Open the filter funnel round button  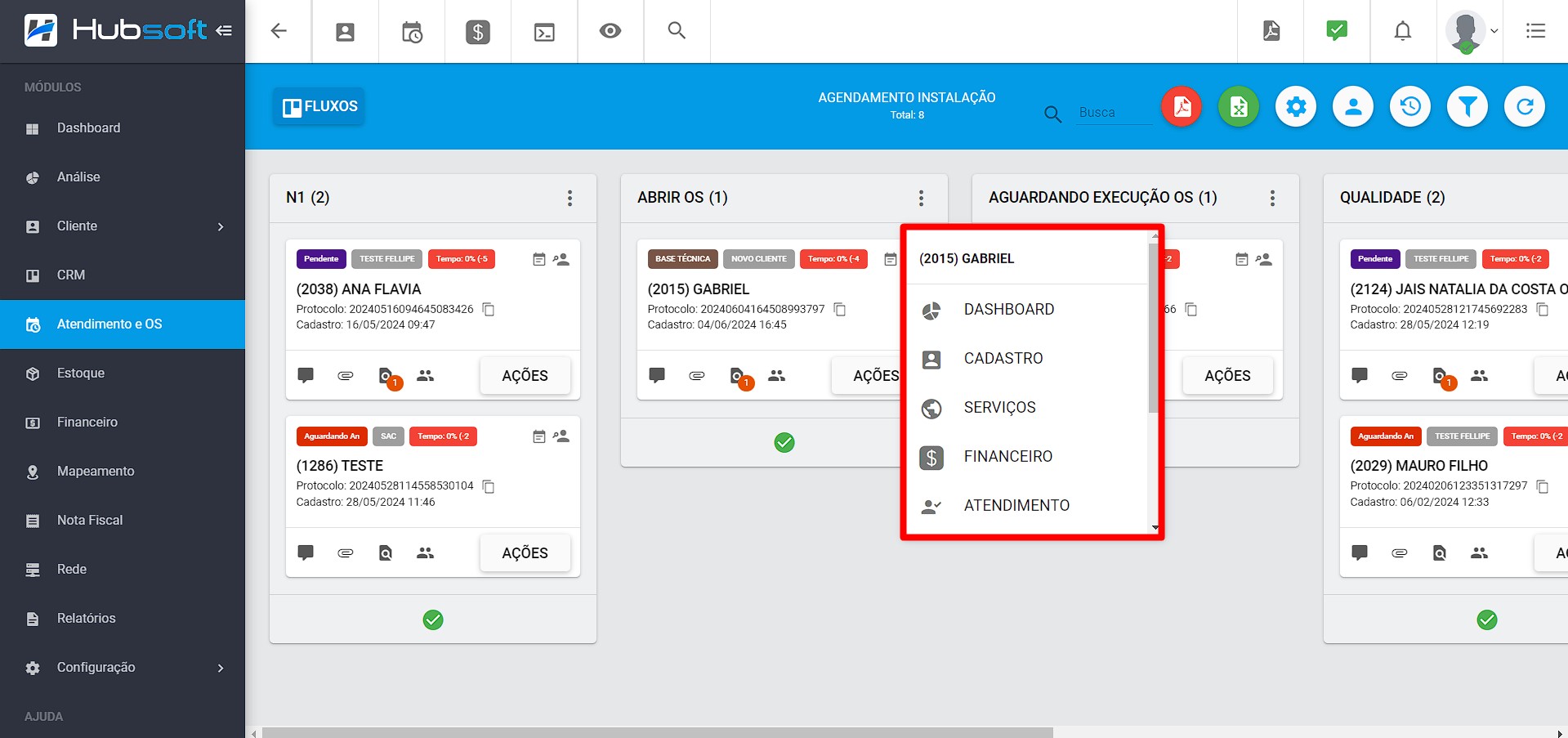tap(1467, 106)
